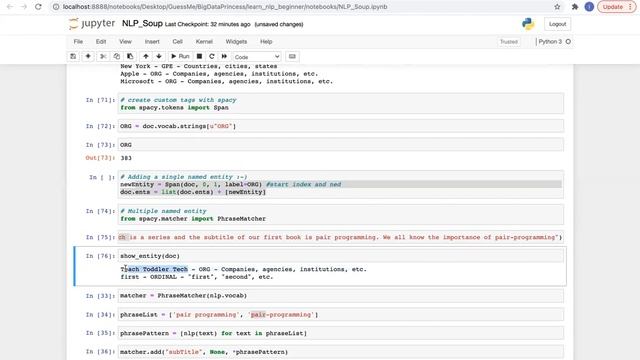The image size is (640, 360).
Task: Interrupt the kernel with stop icon
Action: click(199, 56)
